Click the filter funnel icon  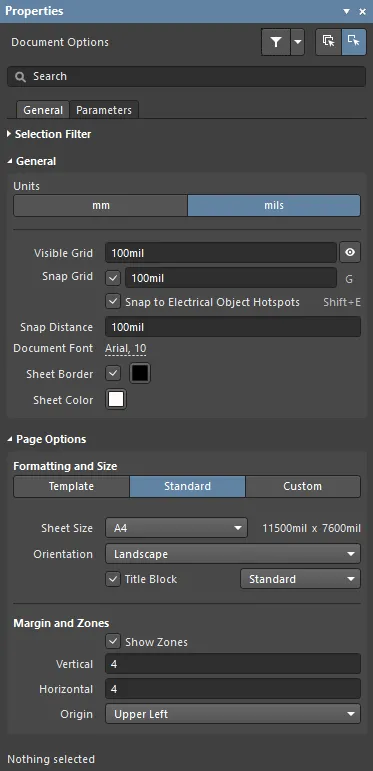coord(276,42)
